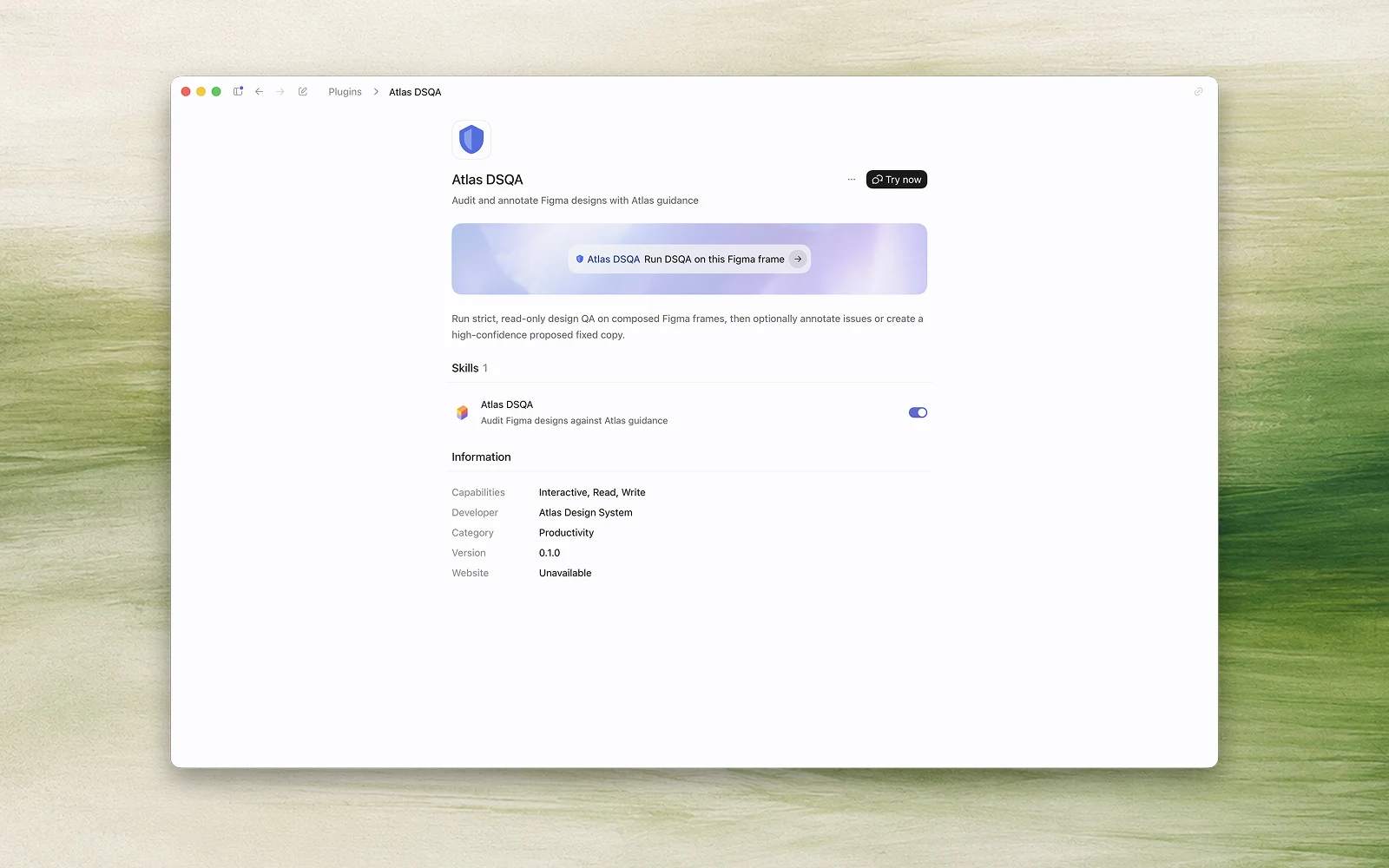Select the "Run DSQA on this Figma frame" prompt

714,259
